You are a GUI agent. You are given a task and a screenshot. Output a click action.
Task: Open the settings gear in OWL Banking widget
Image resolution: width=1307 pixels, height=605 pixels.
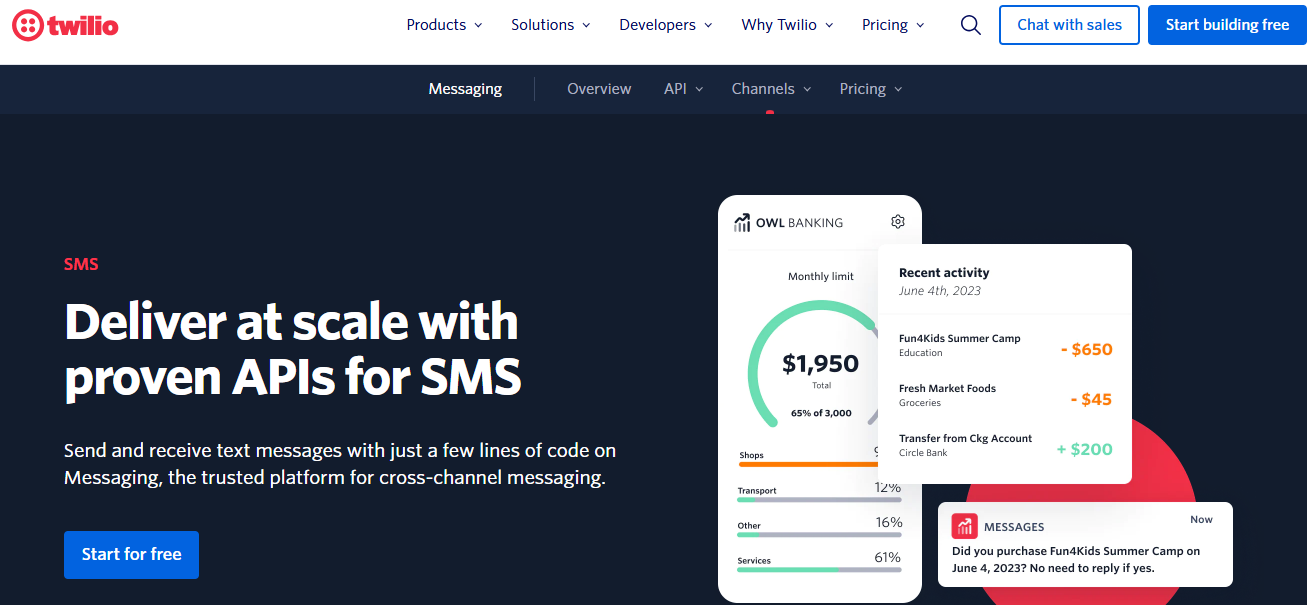click(x=897, y=221)
